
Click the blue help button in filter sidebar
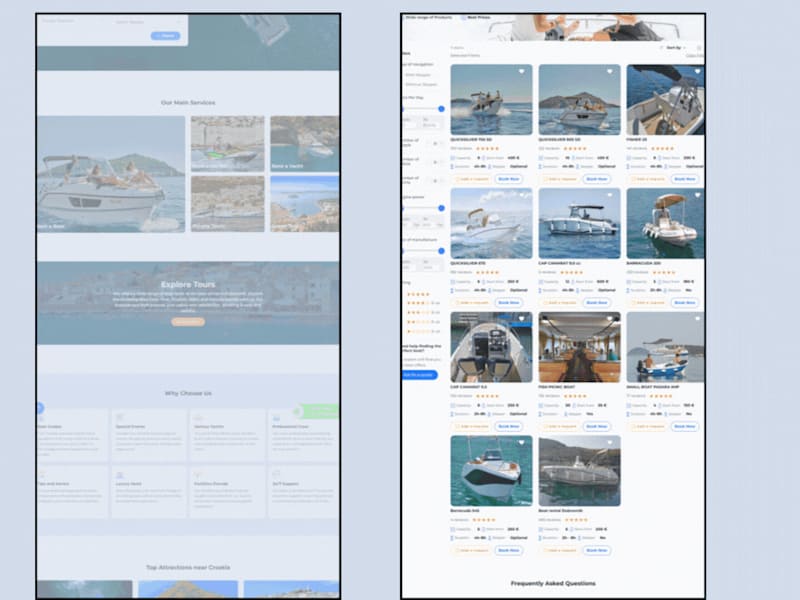tap(419, 375)
